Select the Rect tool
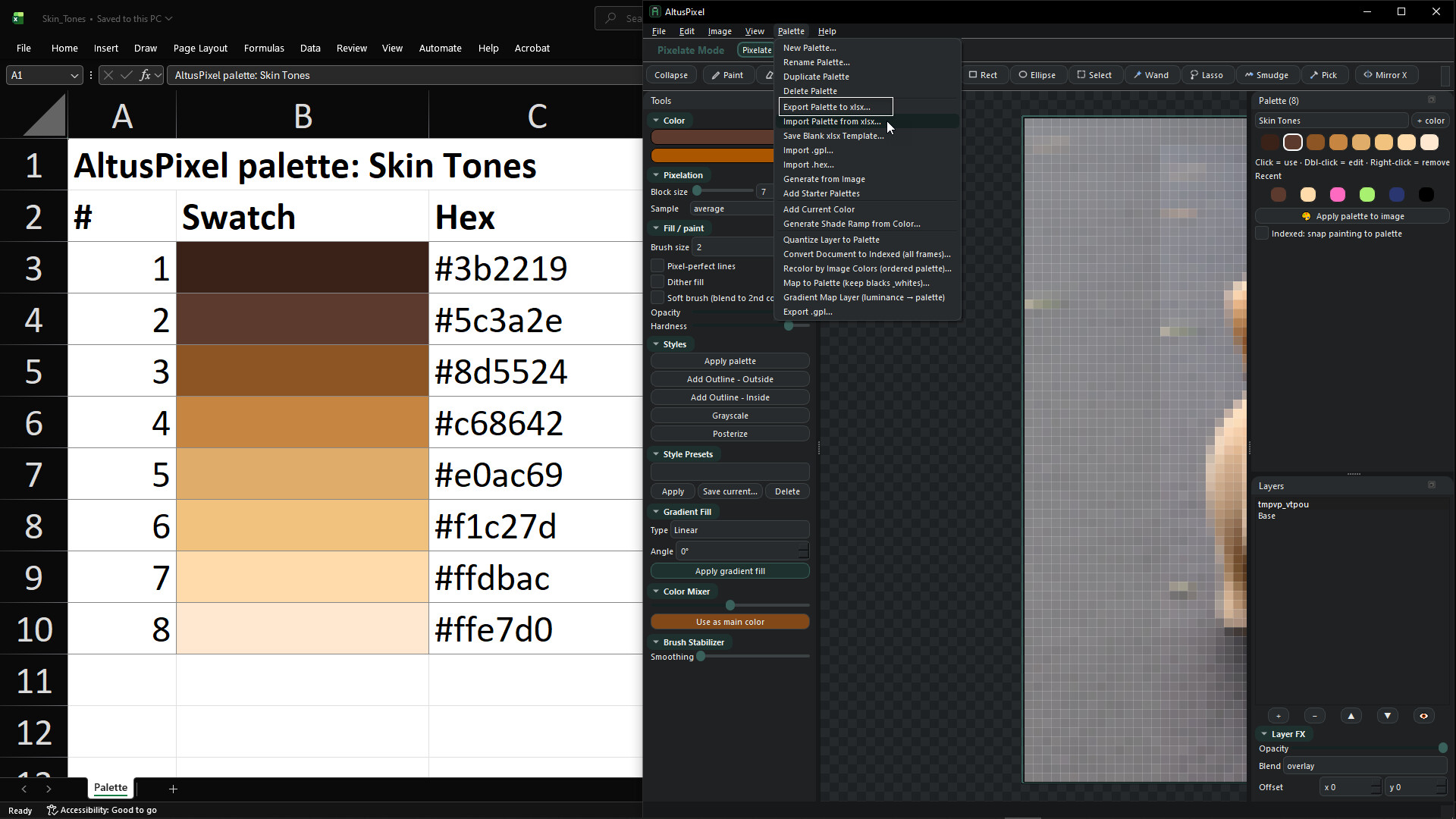The image size is (1456, 819). pyautogui.click(x=983, y=75)
